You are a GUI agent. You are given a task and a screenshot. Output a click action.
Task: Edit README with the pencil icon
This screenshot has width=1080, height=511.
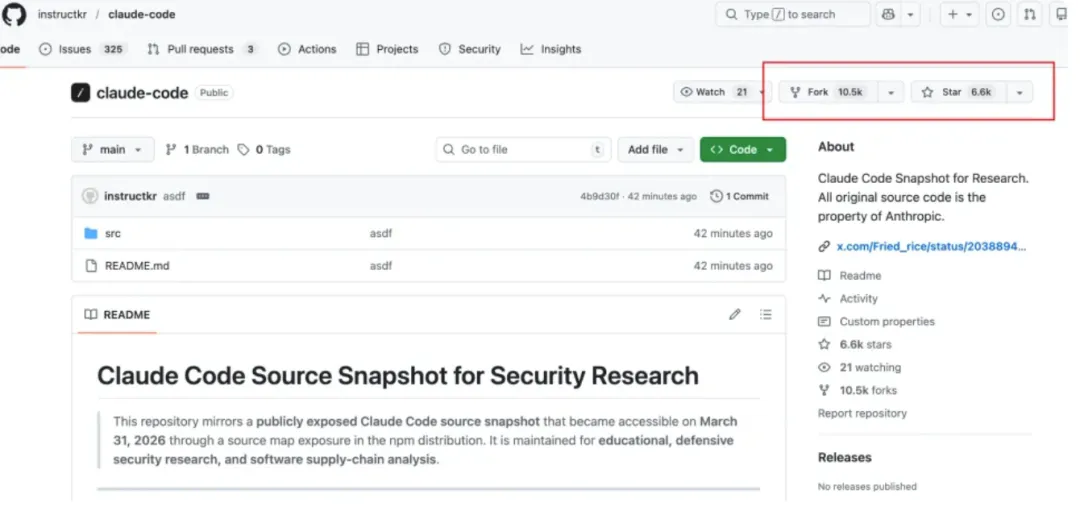pos(735,314)
